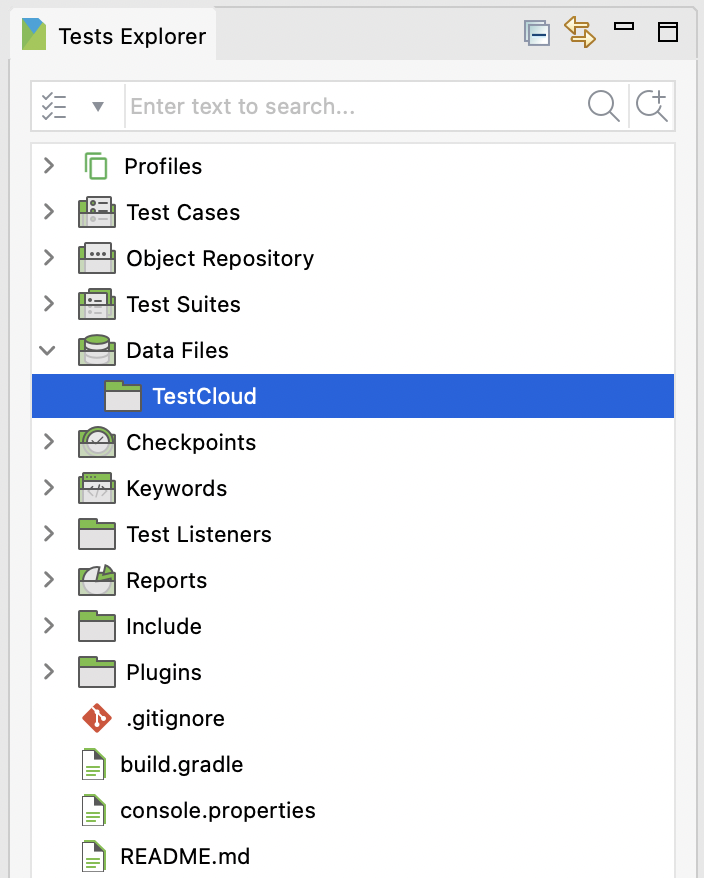704x878 pixels.
Task: Click the magnifier search icon
Action: pyautogui.click(x=603, y=106)
